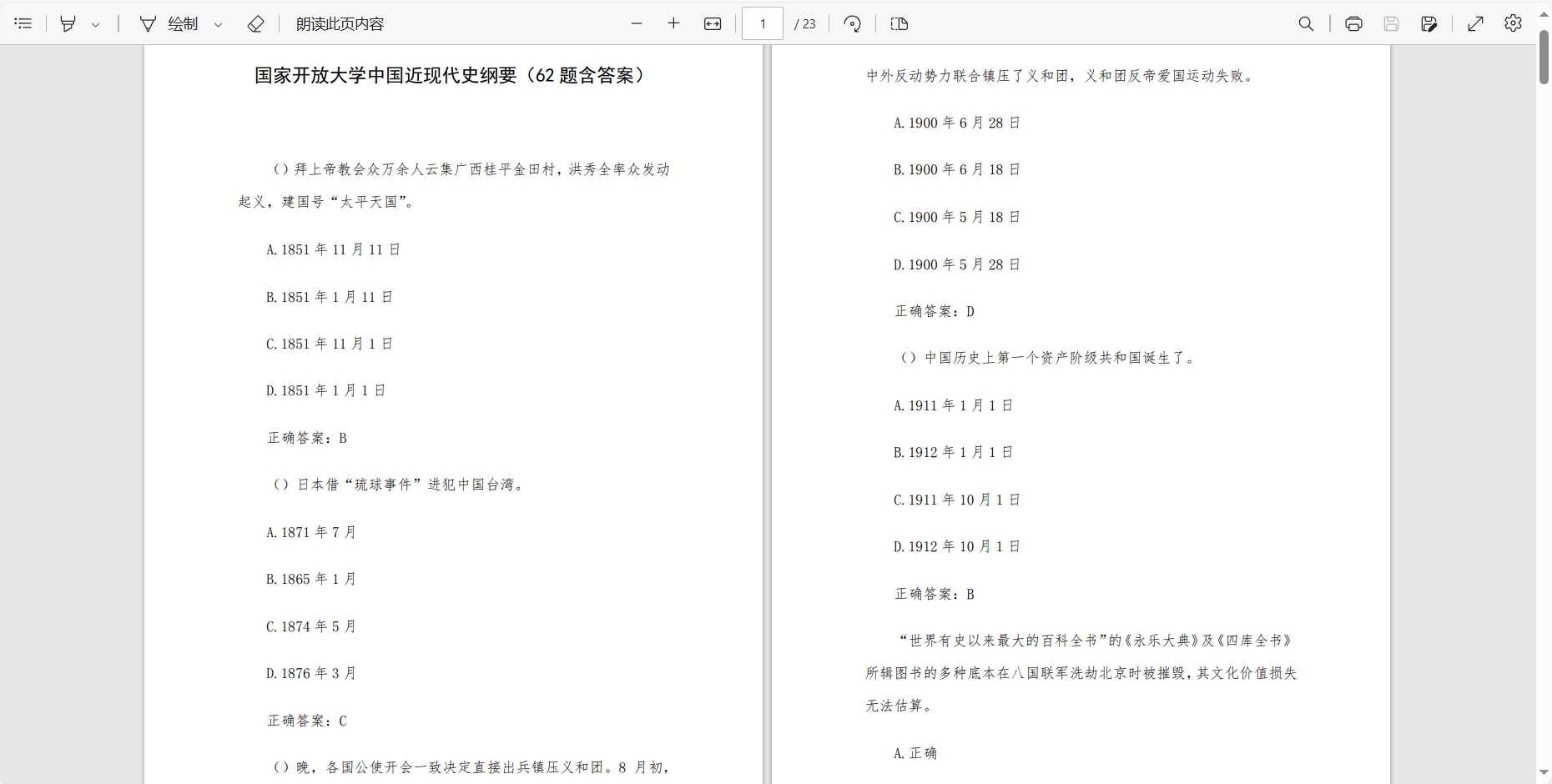Click the text 正确答案：C
The image size is (1552, 784).
coord(307,721)
